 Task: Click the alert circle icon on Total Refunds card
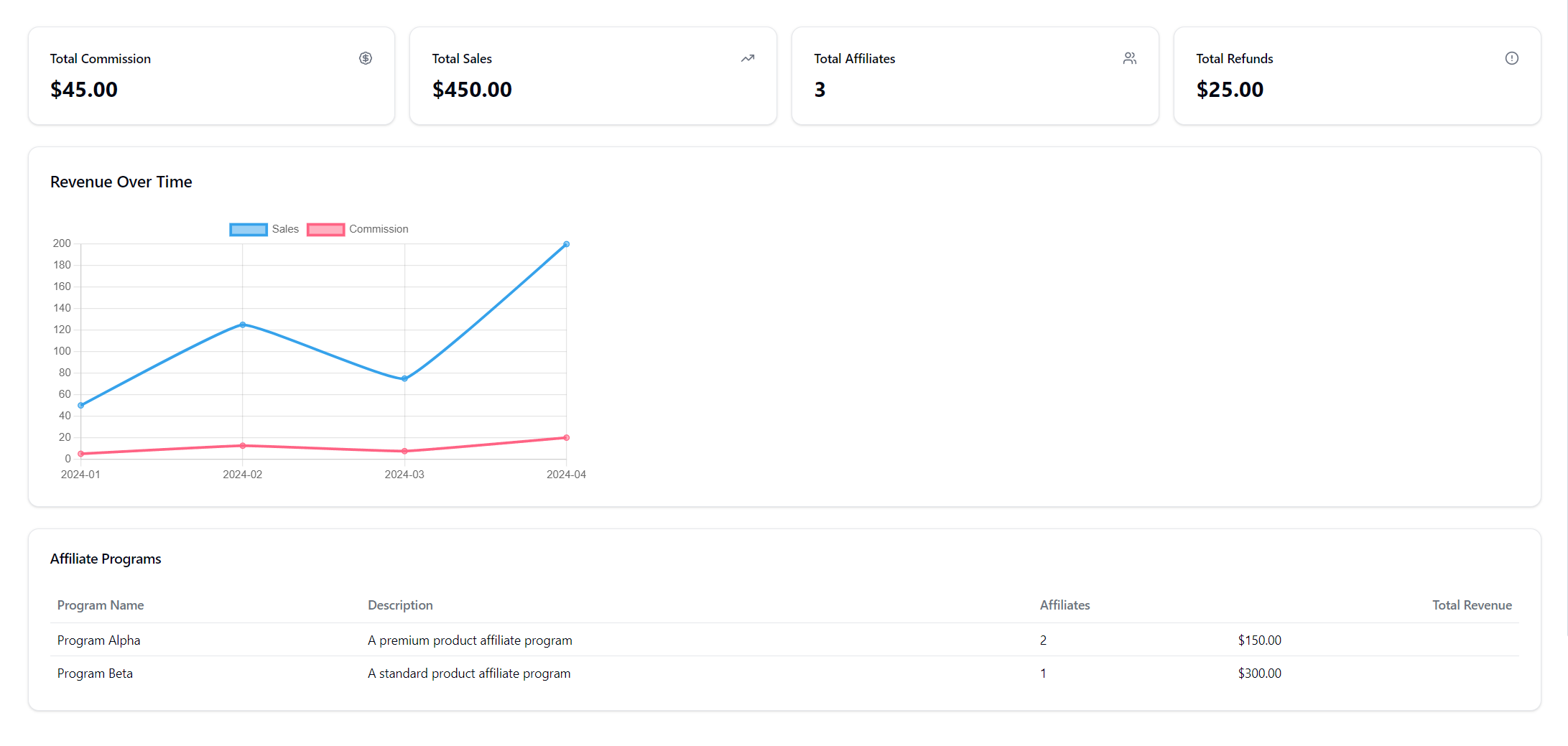tap(1512, 58)
